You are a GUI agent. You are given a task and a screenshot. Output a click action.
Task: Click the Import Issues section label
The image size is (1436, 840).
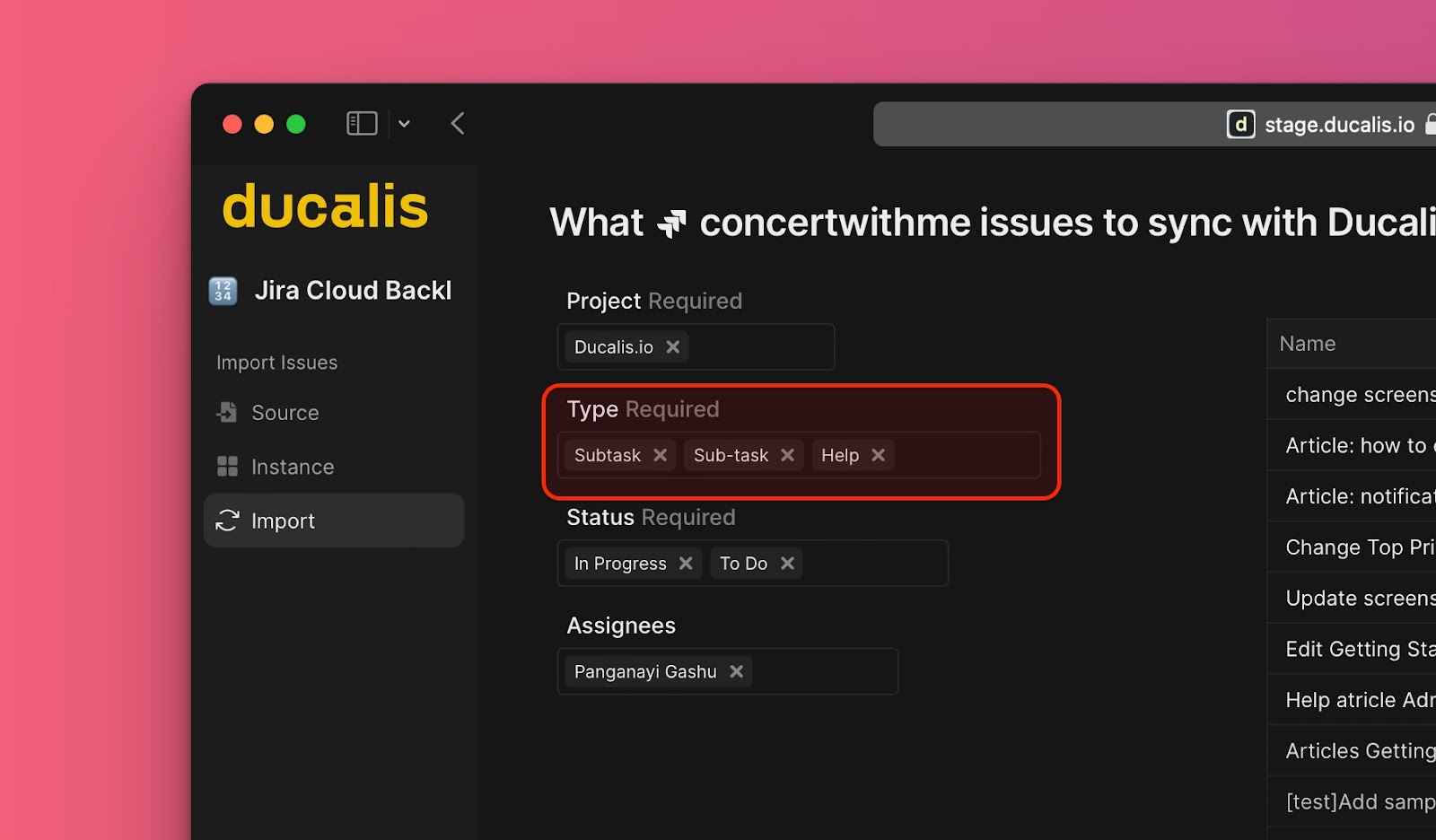(276, 363)
